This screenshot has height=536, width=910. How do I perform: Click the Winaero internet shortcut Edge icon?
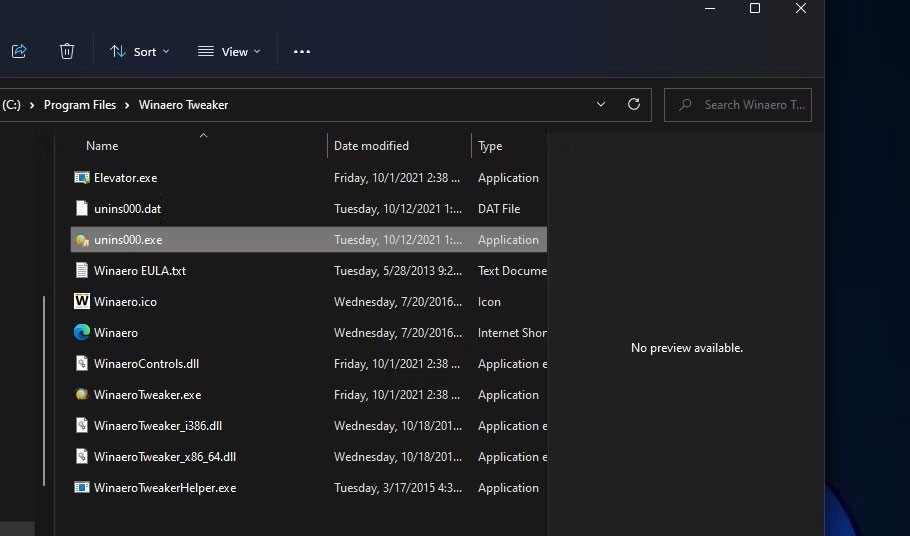click(x=82, y=333)
